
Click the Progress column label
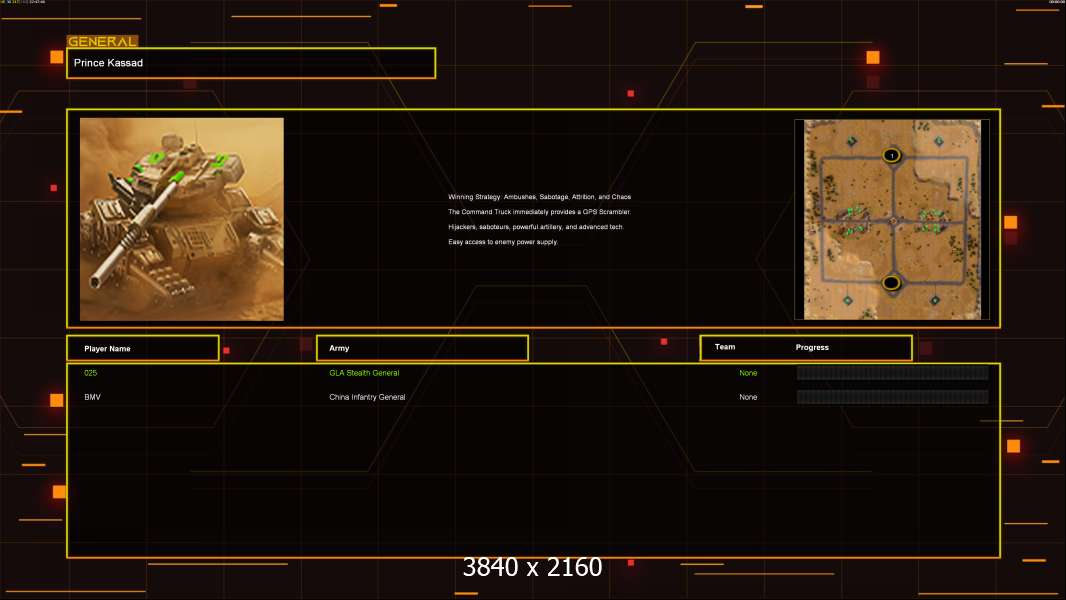(x=812, y=347)
